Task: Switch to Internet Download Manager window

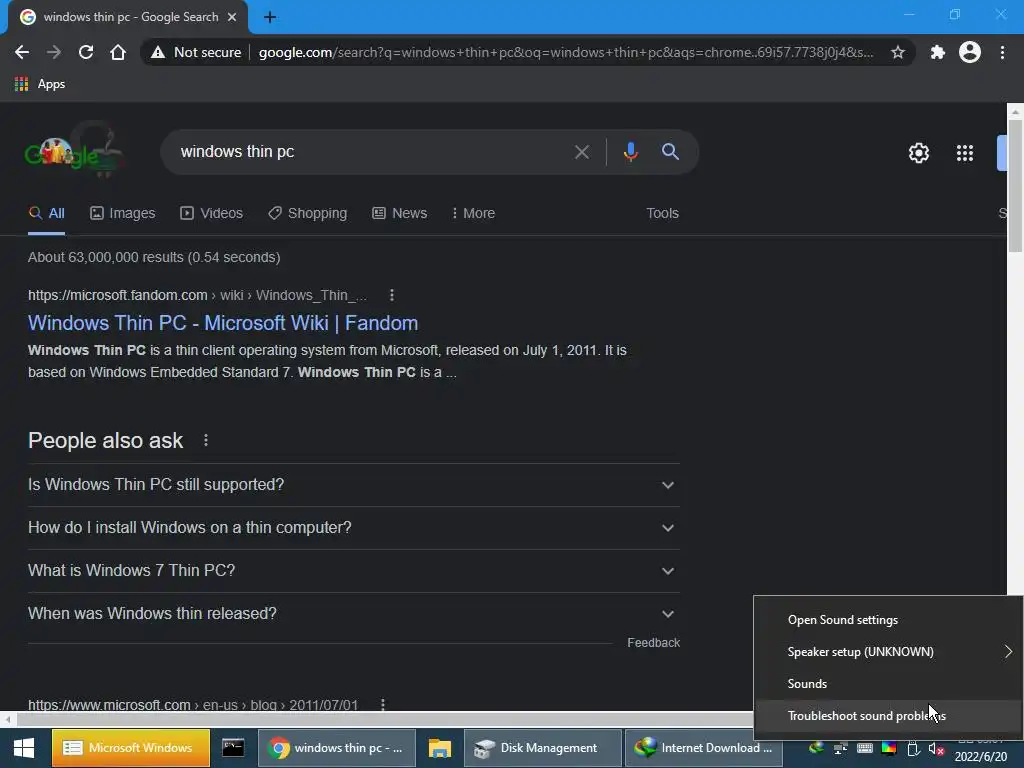Action: point(703,748)
